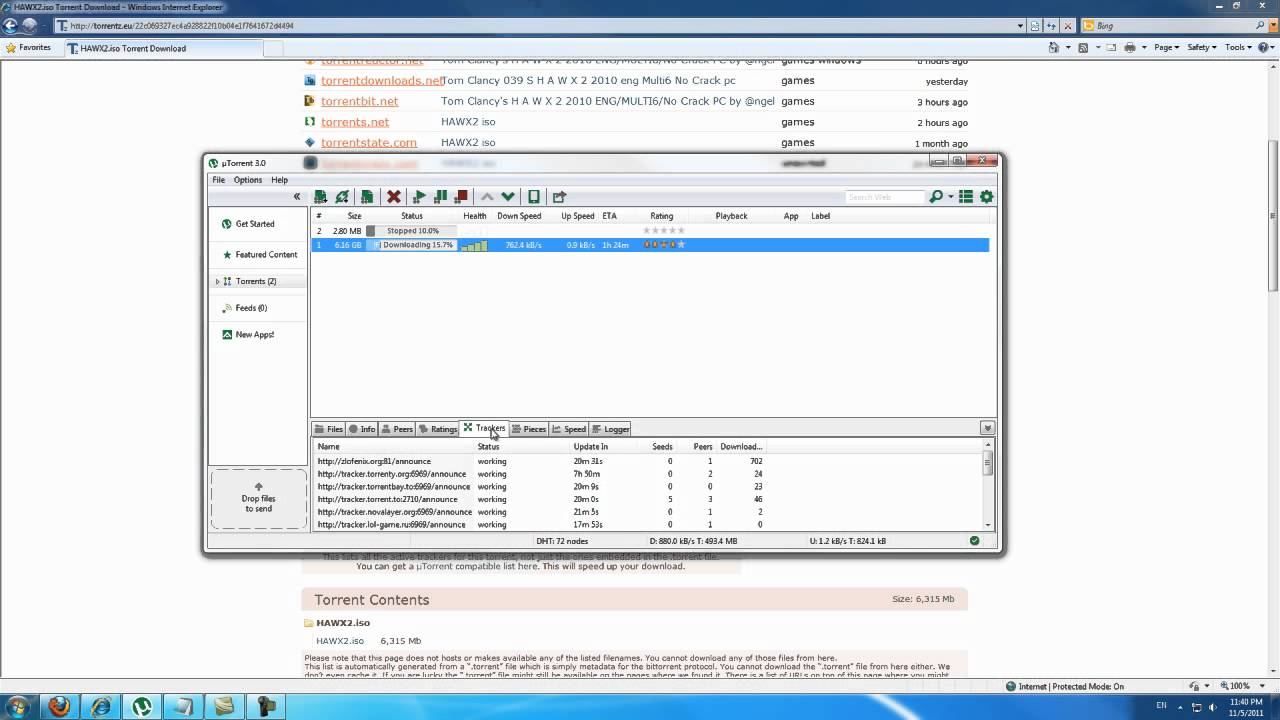Click star rating of downloading torrent
Viewport: 1280px width, 720px height.
[x=664, y=245]
